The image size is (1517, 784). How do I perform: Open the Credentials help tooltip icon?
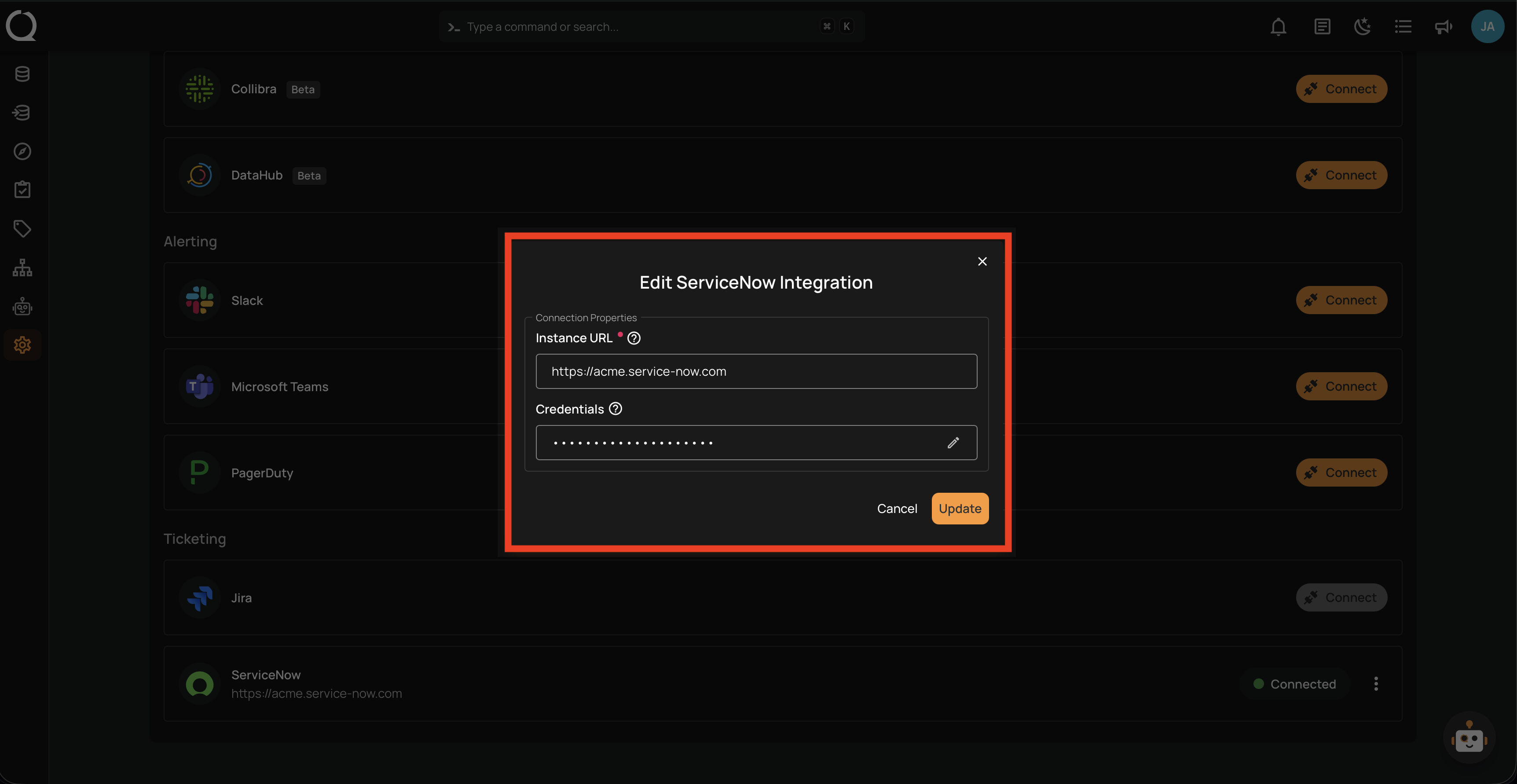[616, 409]
